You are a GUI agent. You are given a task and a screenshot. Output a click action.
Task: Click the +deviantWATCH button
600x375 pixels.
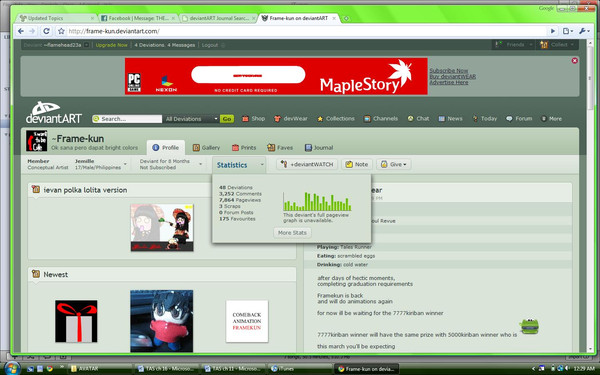(308, 164)
